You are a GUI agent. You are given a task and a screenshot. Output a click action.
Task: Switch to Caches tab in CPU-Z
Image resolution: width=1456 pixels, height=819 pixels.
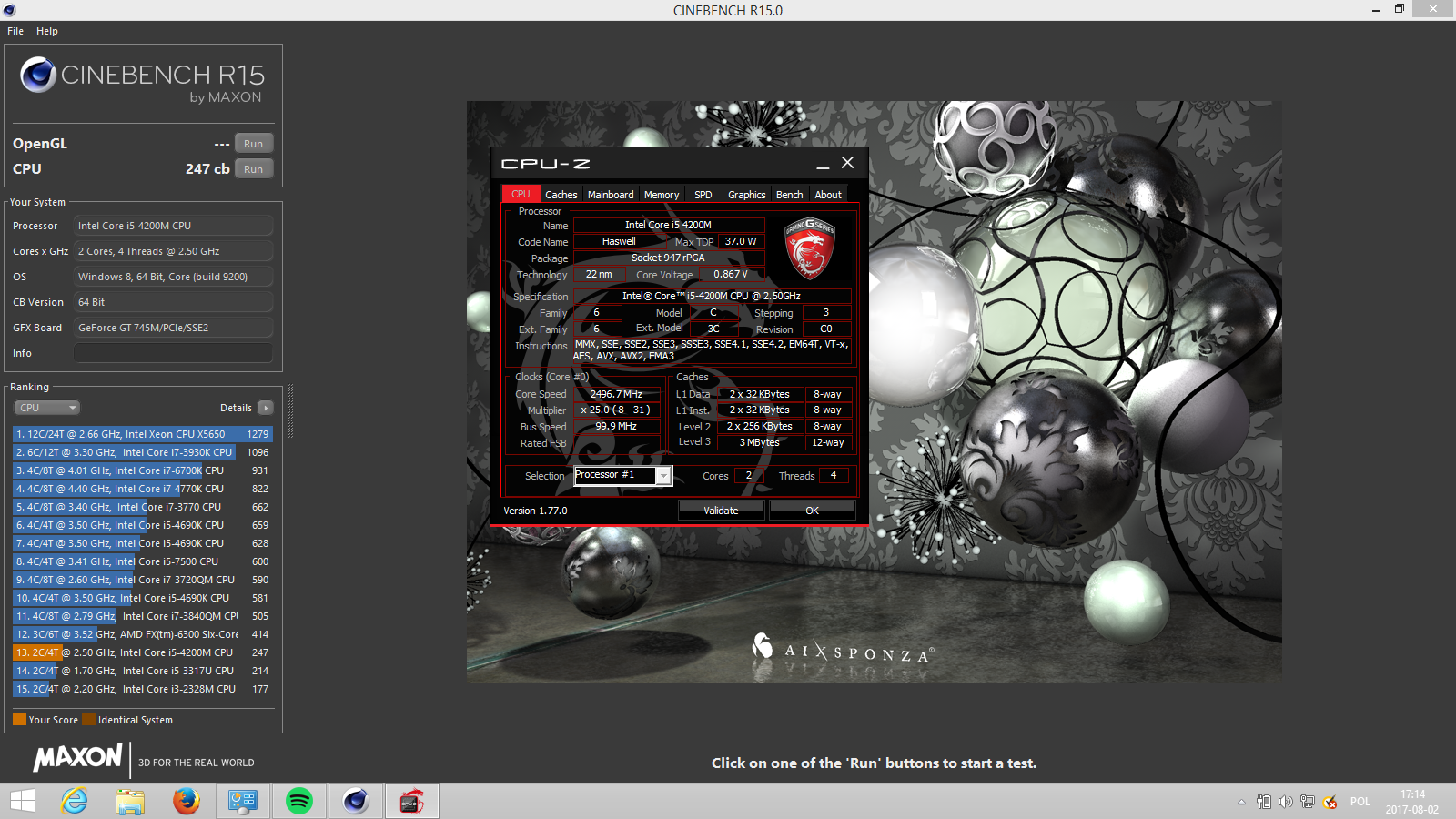click(561, 195)
